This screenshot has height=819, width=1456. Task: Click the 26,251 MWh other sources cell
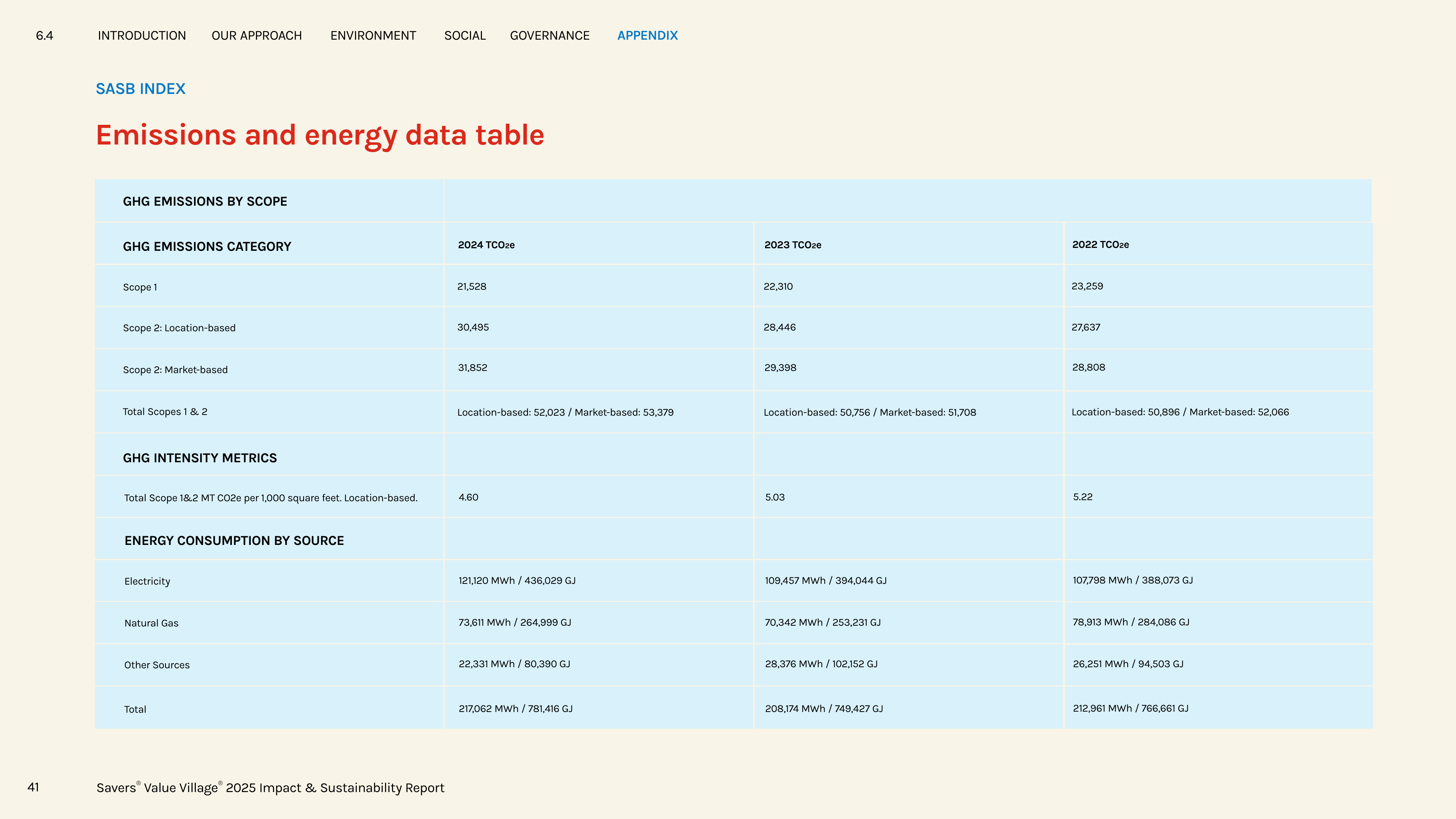click(x=1128, y=664)
